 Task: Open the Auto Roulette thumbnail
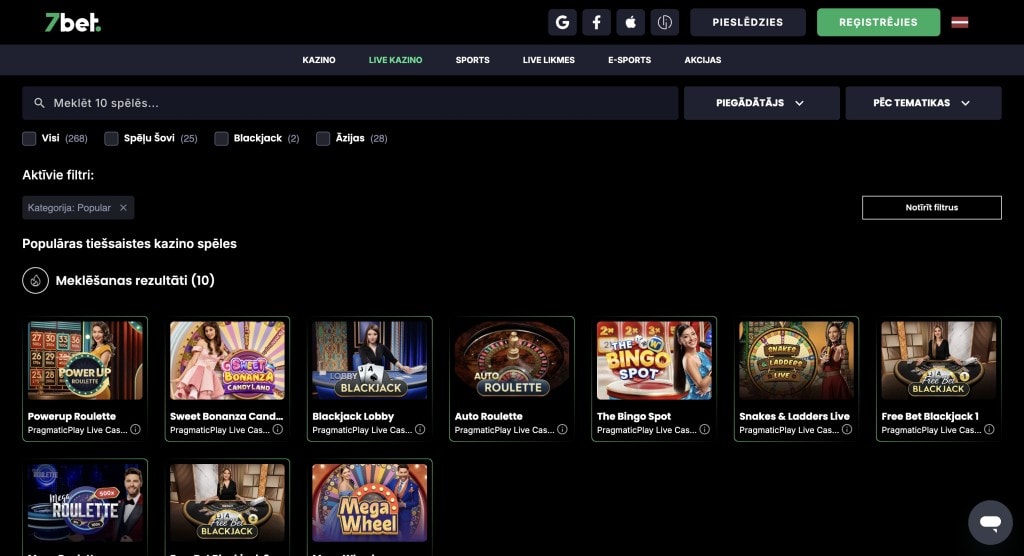coord(512,360)
